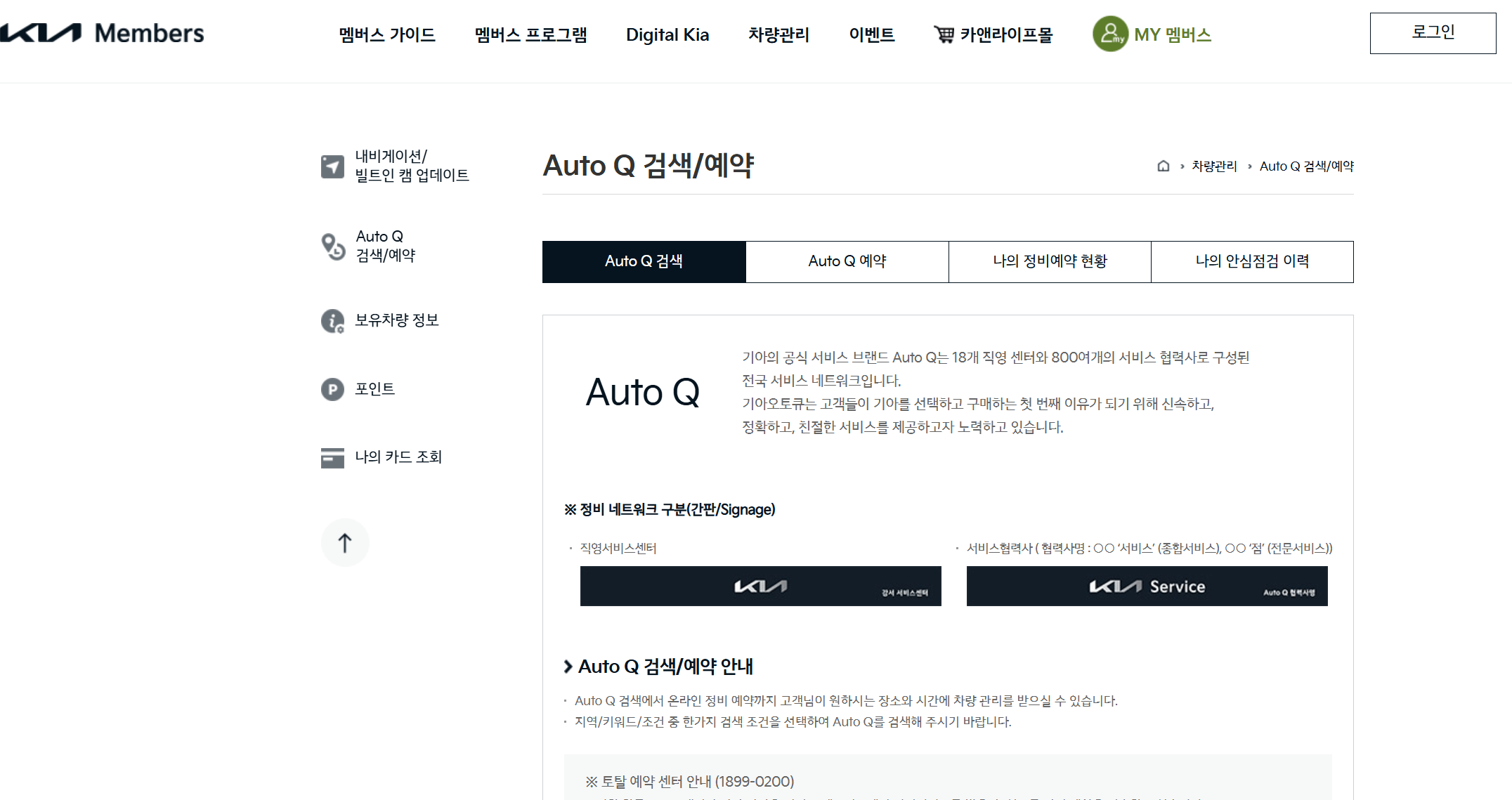The image size is (1512, 800).
Task: Click the 강서 서비스센터 signage image
Action: [760, 586]
